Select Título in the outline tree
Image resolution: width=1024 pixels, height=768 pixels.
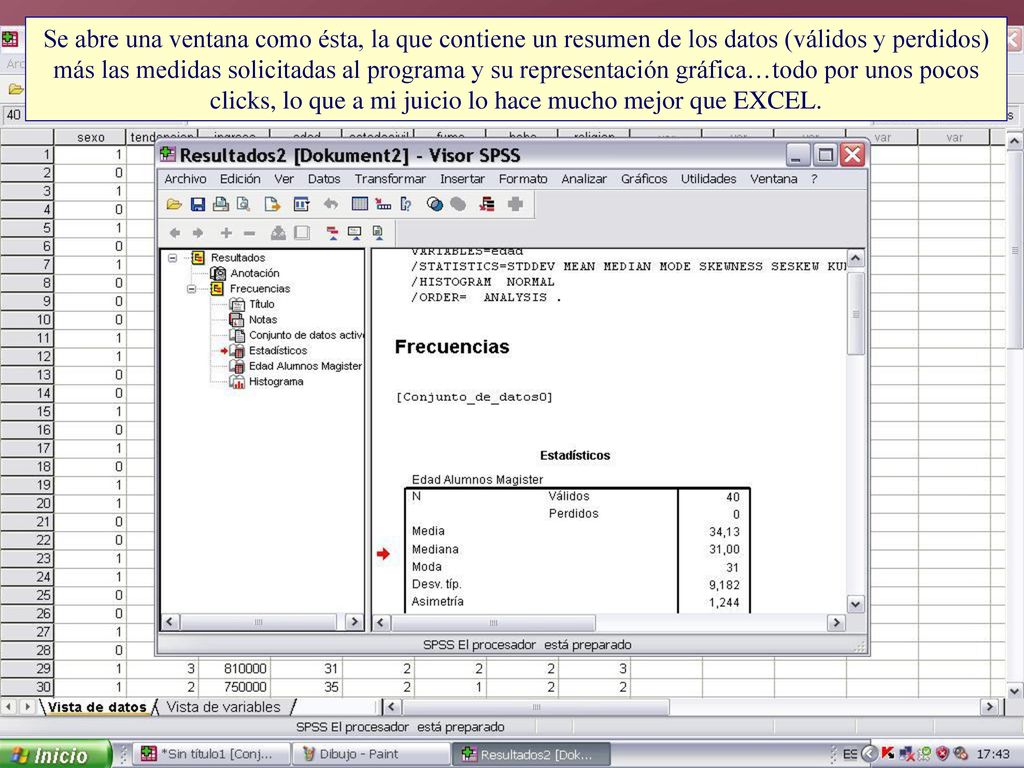click(261, 304)
